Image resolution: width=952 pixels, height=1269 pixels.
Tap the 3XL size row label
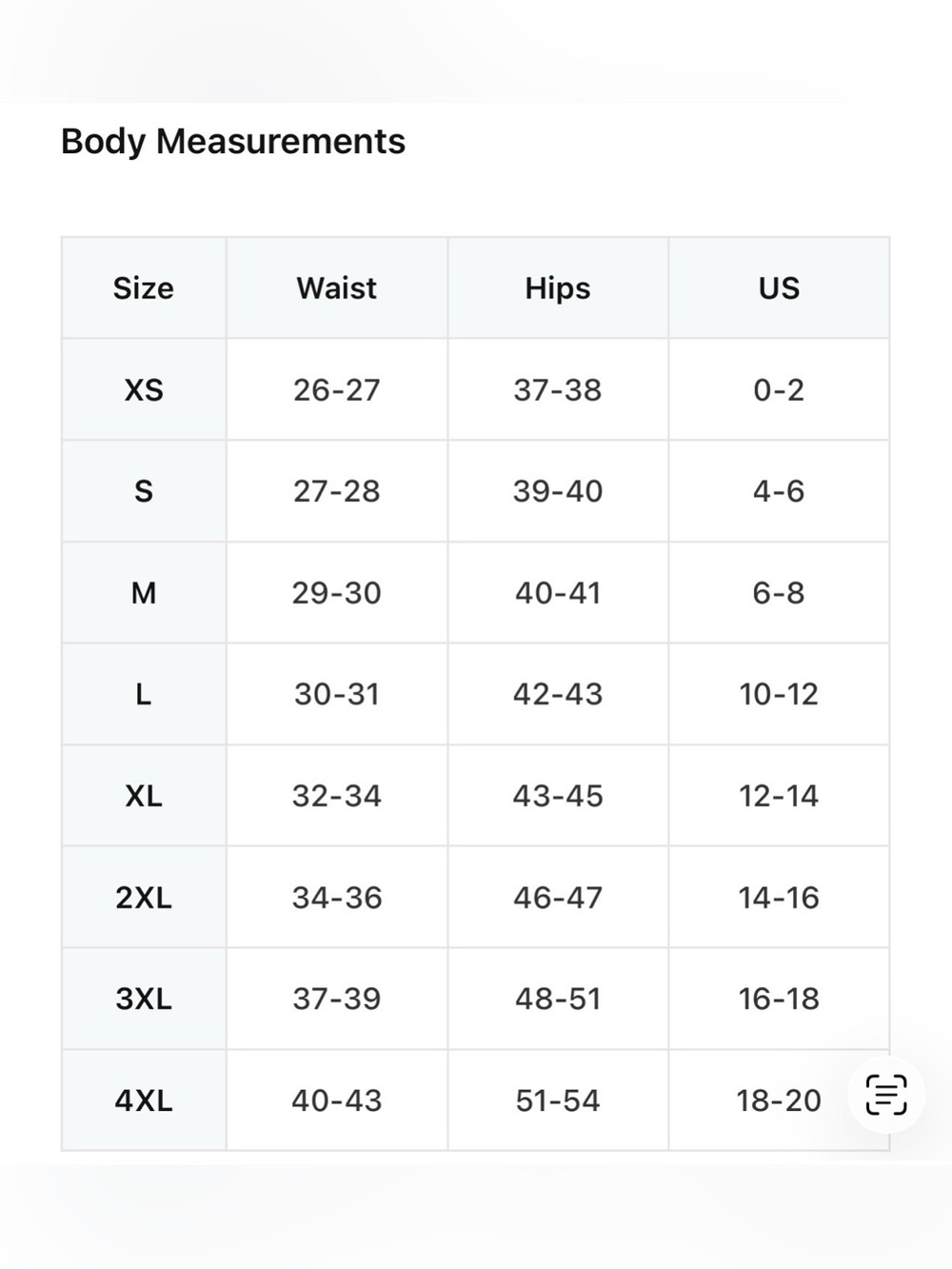(x=144, y=1000)
